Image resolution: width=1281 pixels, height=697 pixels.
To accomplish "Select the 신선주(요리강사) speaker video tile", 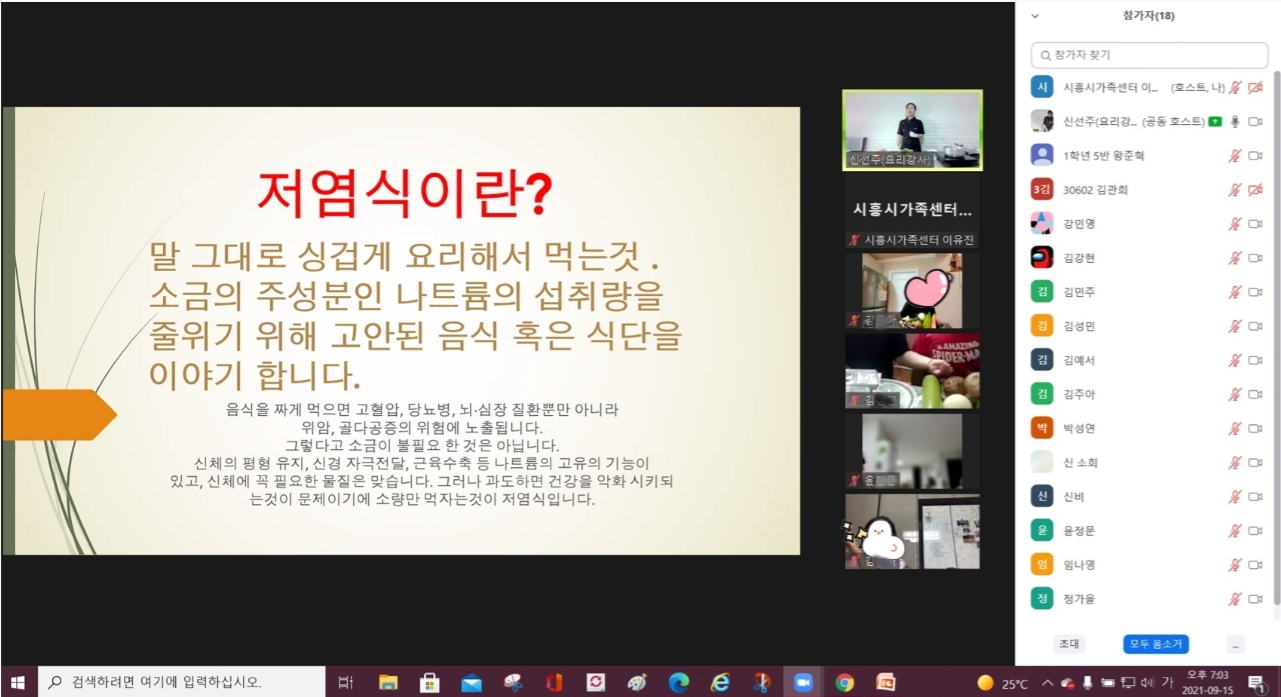I will [x=912, y=130].
